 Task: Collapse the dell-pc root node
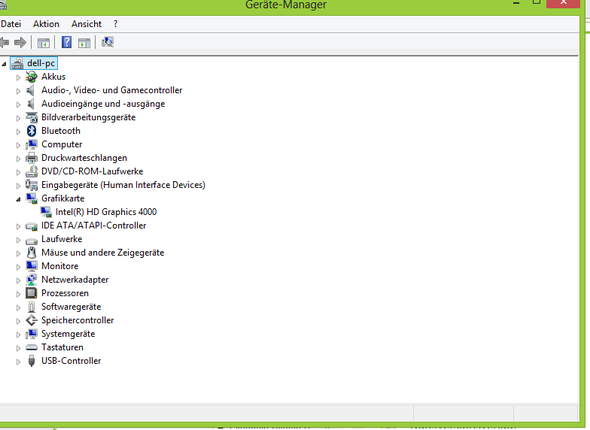point(4,64)
